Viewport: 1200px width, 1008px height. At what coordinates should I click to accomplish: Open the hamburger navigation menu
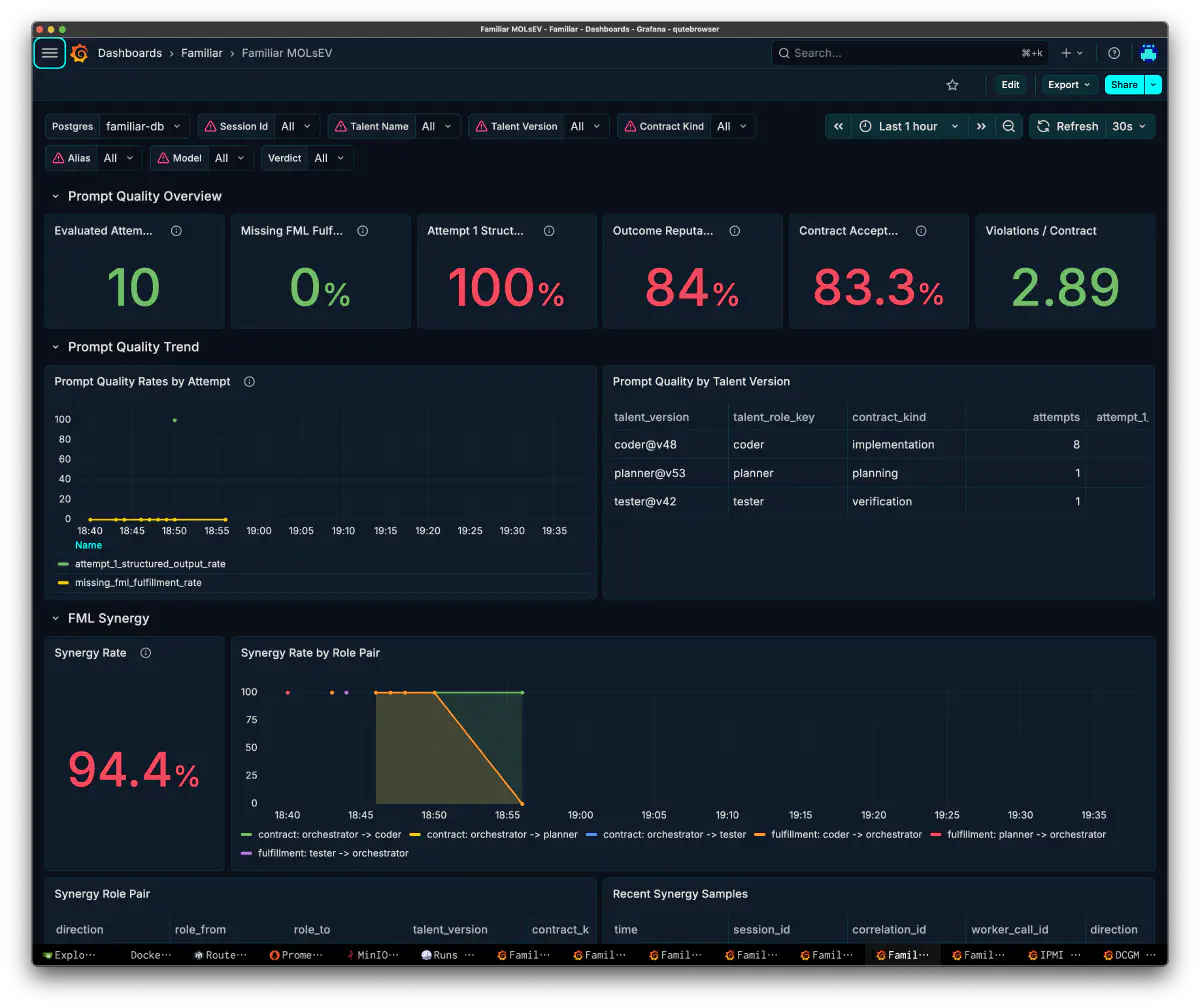pyautogui.click(x=50, y=53)
